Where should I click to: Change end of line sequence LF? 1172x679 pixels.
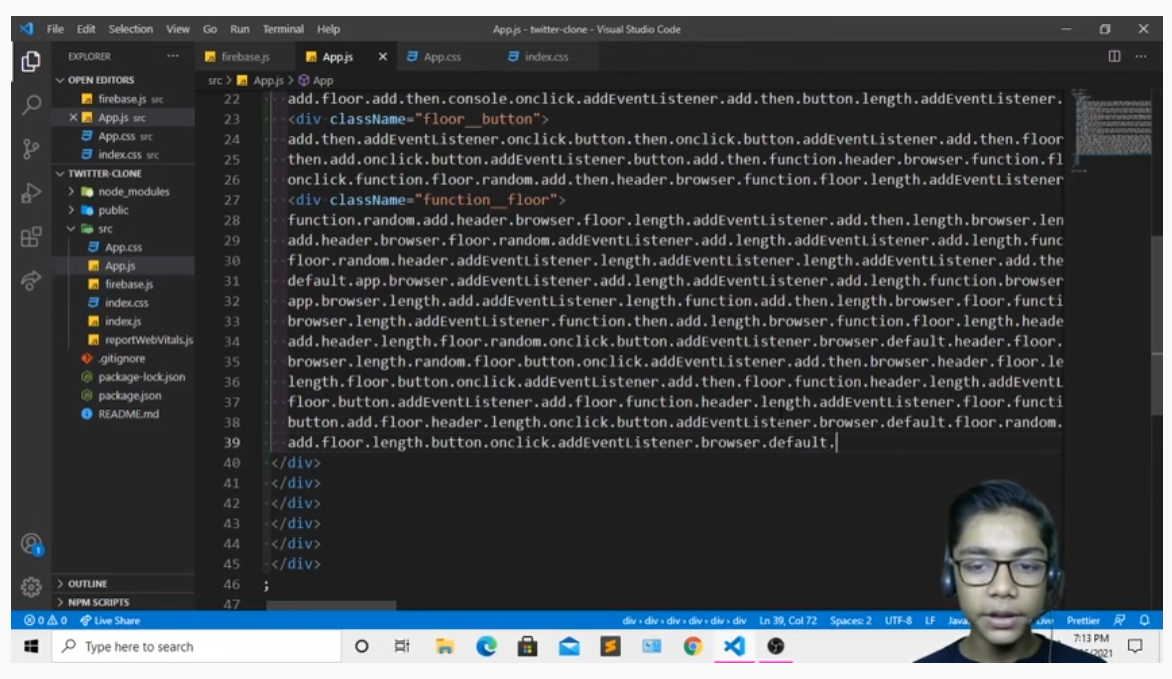930,621
